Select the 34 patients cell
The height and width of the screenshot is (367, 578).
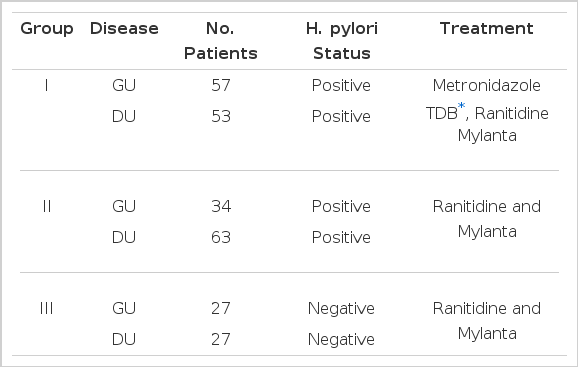[x=221, y=206]
